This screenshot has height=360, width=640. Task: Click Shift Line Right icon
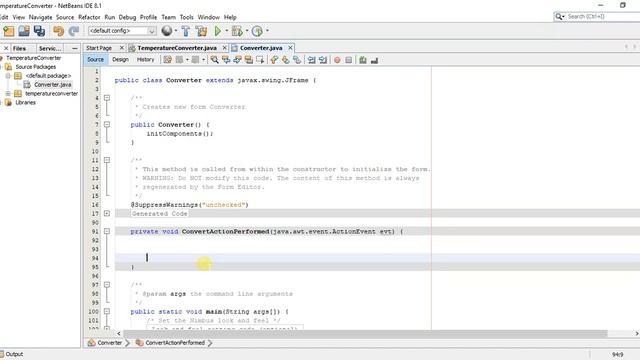(323, 60)
